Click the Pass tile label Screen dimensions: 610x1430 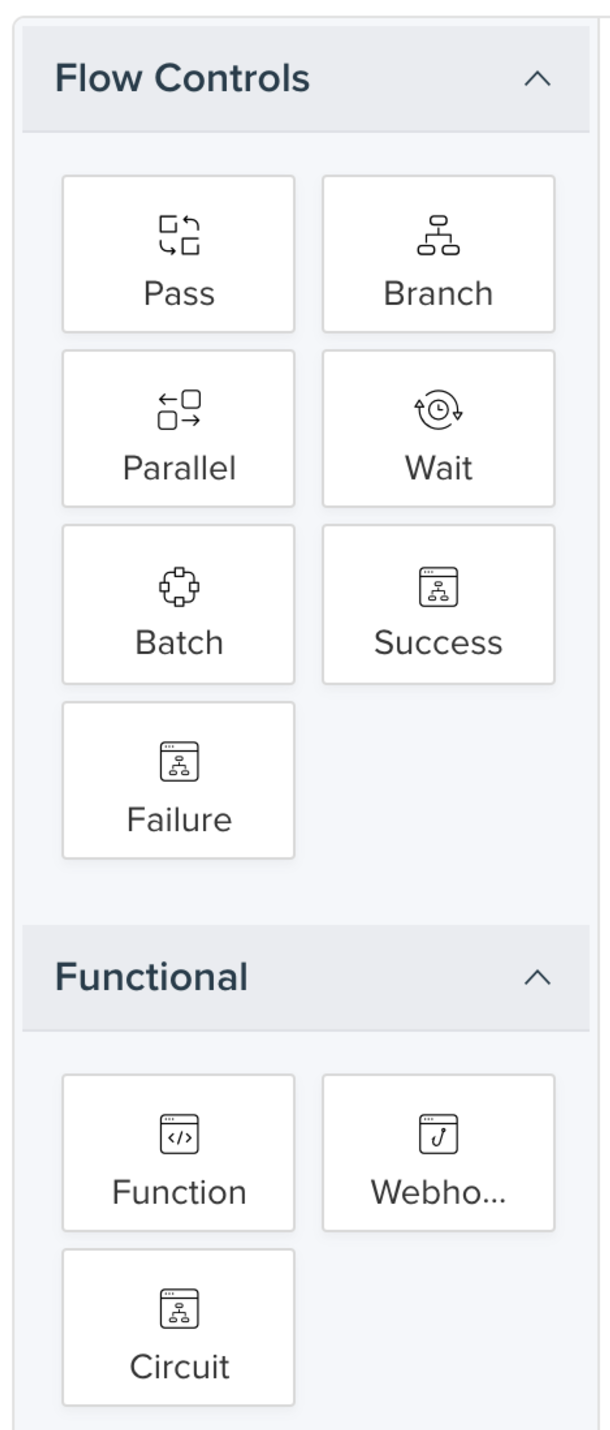(179, 293)
